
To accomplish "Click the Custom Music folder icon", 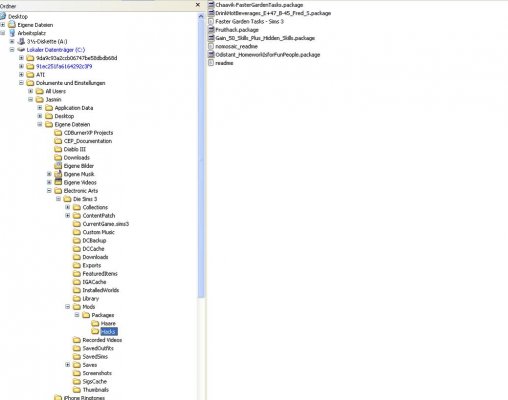I will (77, 232).
